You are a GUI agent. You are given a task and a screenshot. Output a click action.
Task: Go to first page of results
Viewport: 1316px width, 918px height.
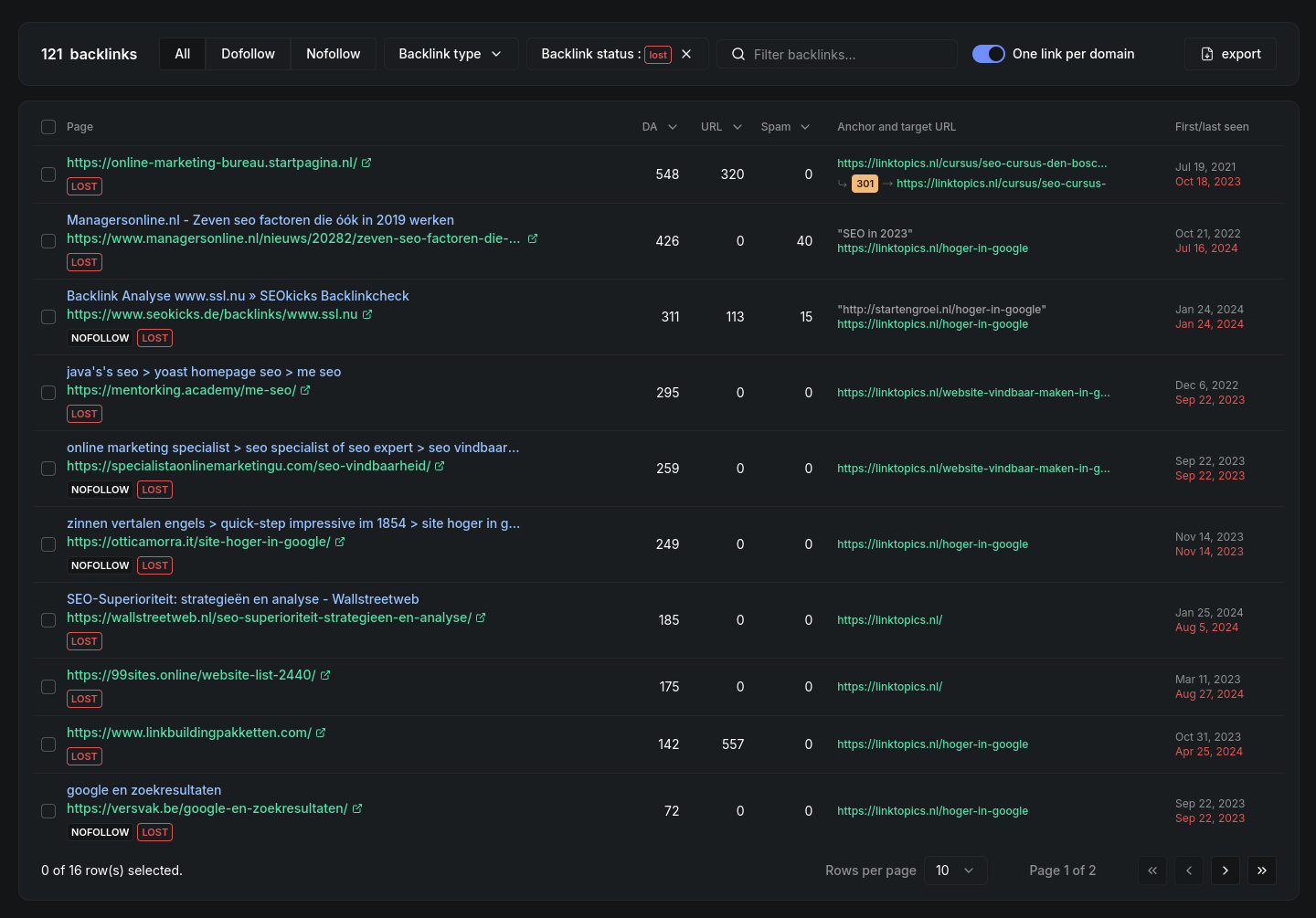coord(1152,871)
